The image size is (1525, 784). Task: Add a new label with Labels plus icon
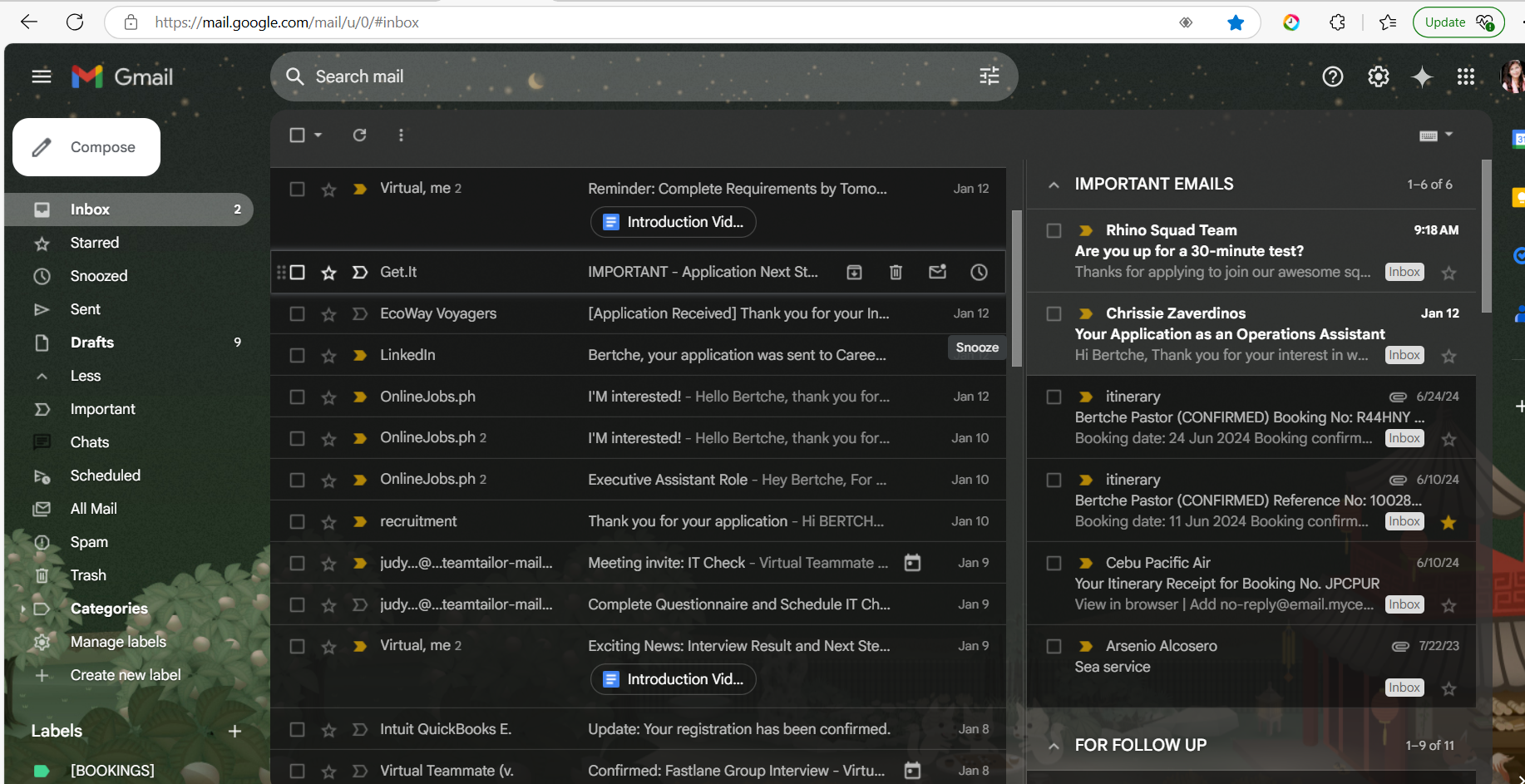tap(234, 731)
